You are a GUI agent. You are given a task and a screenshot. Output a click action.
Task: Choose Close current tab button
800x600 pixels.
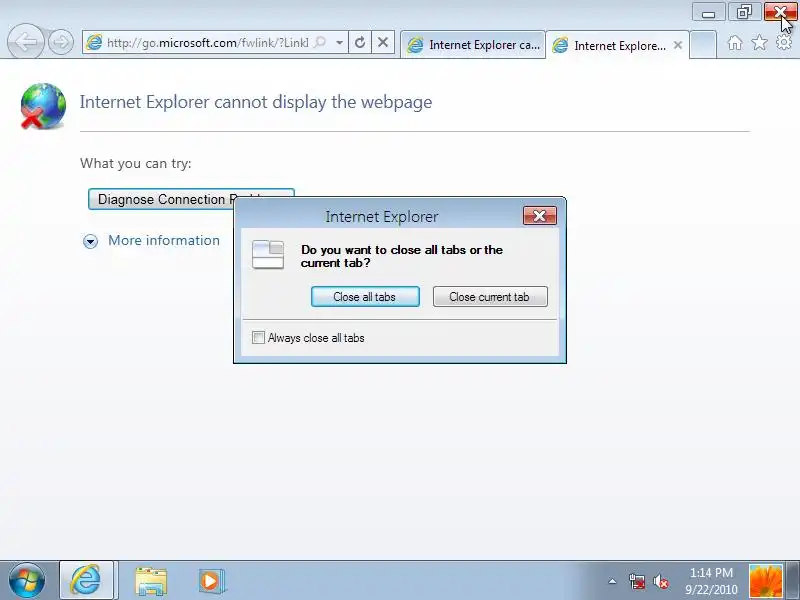pyautogui.click(x=490, y=296)
